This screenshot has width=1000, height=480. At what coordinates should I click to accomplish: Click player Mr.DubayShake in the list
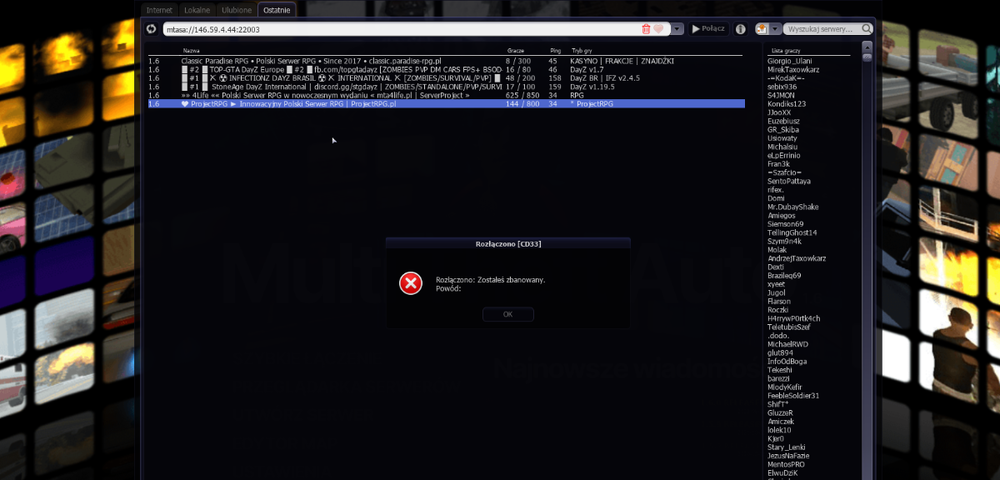[793, 207]
